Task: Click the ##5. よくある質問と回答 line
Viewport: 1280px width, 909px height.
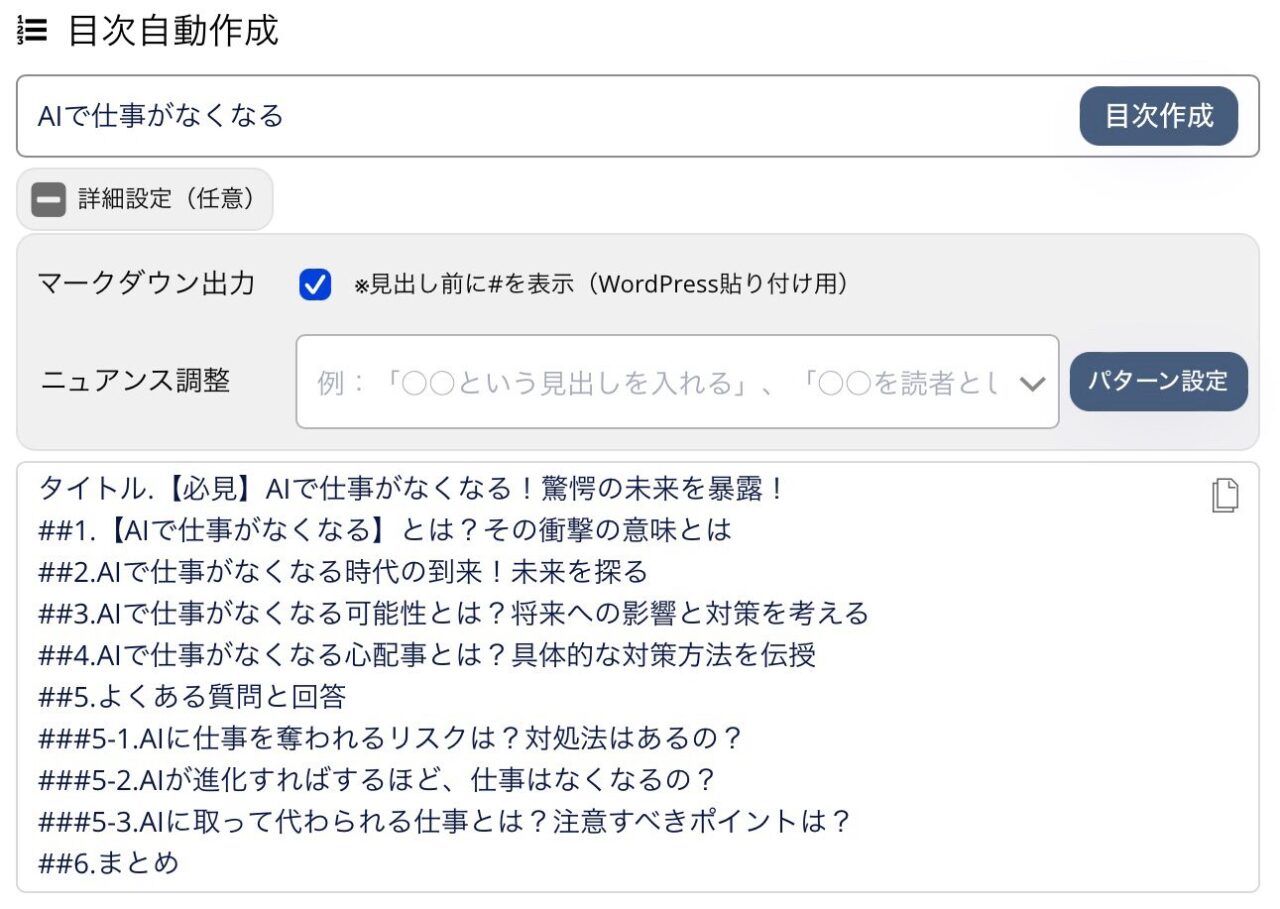Action: 192,697
